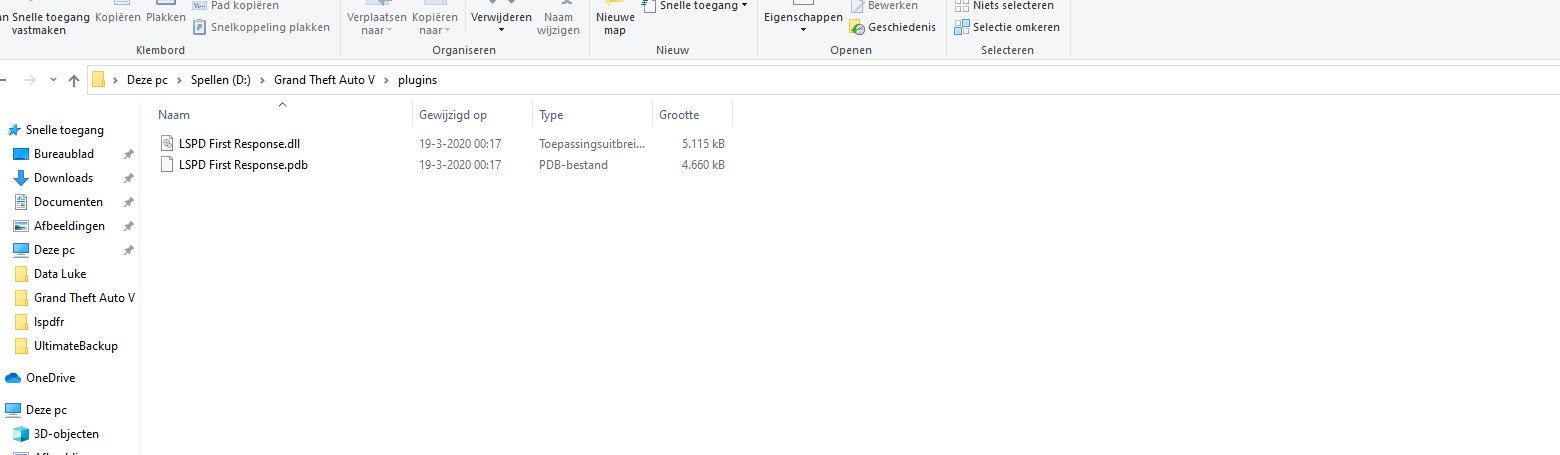Click the PDB-bestand type cell

[573, 165]
